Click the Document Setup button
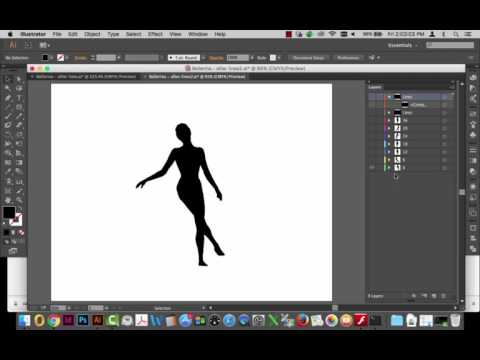This screenshot has width=480, height=360. (x=309, y=58)
